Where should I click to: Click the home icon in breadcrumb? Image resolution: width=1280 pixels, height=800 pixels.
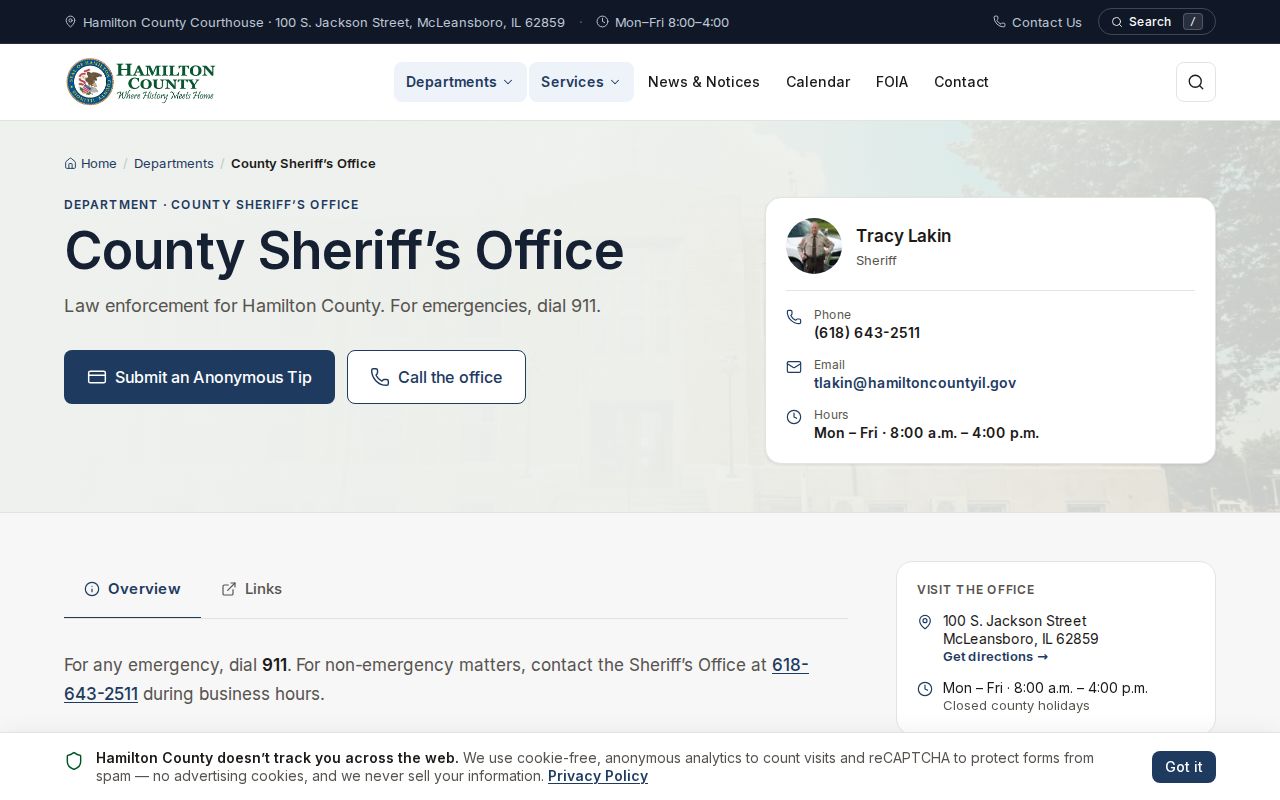(x=71, y=163)
